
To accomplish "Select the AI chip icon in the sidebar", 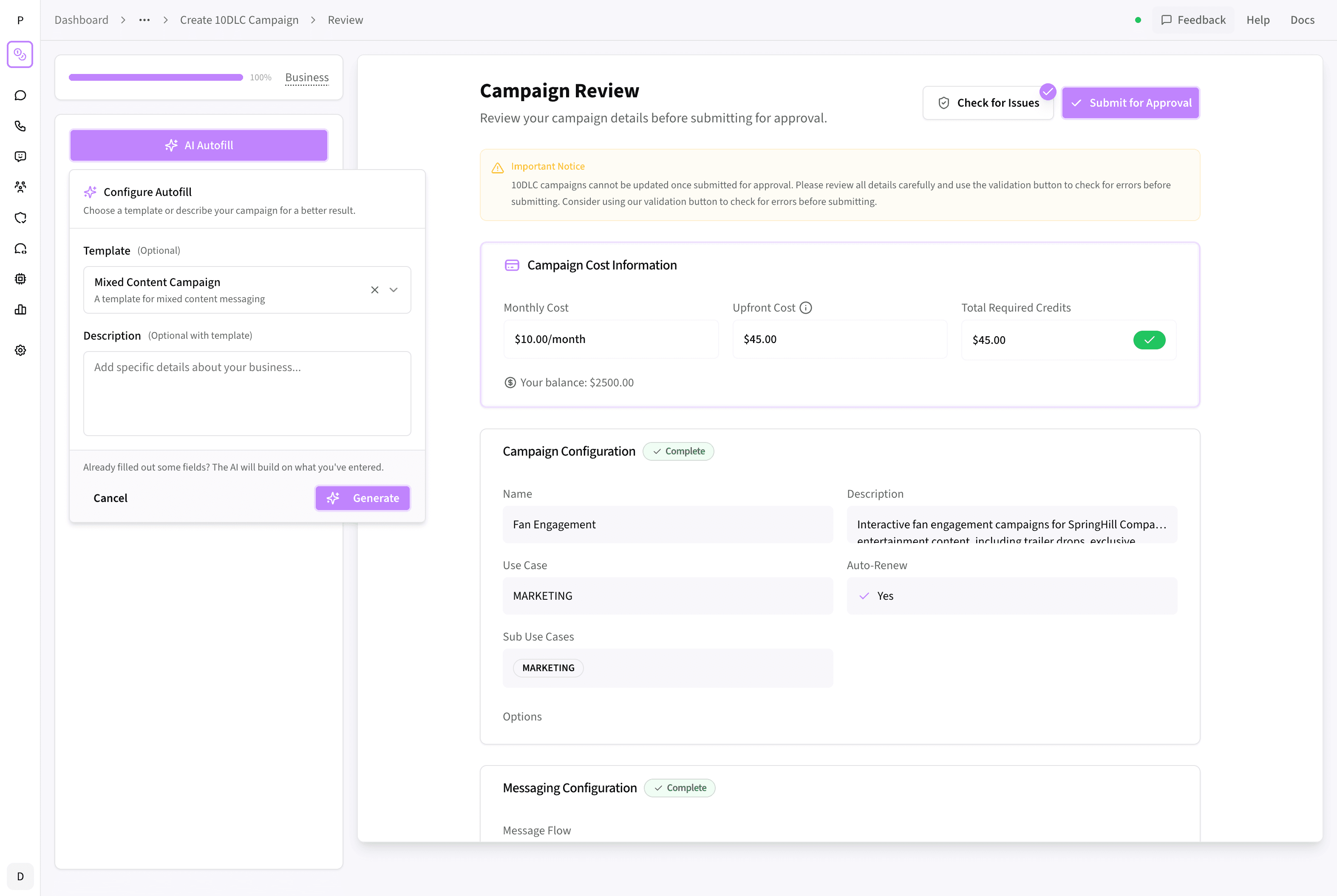I will tap(20, 279).
